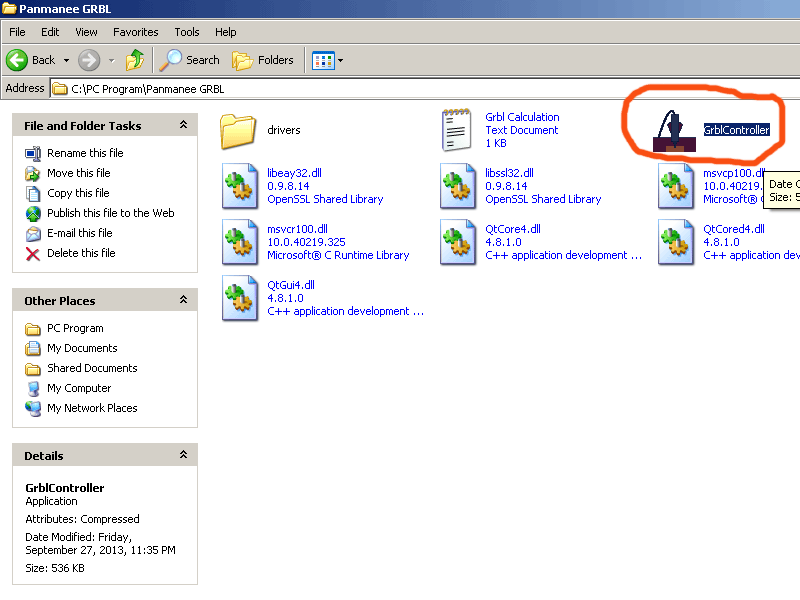Collapse the Details panel
Image resolution: width=800 pixels, height=600 pixels.
[x=183, y=455]
